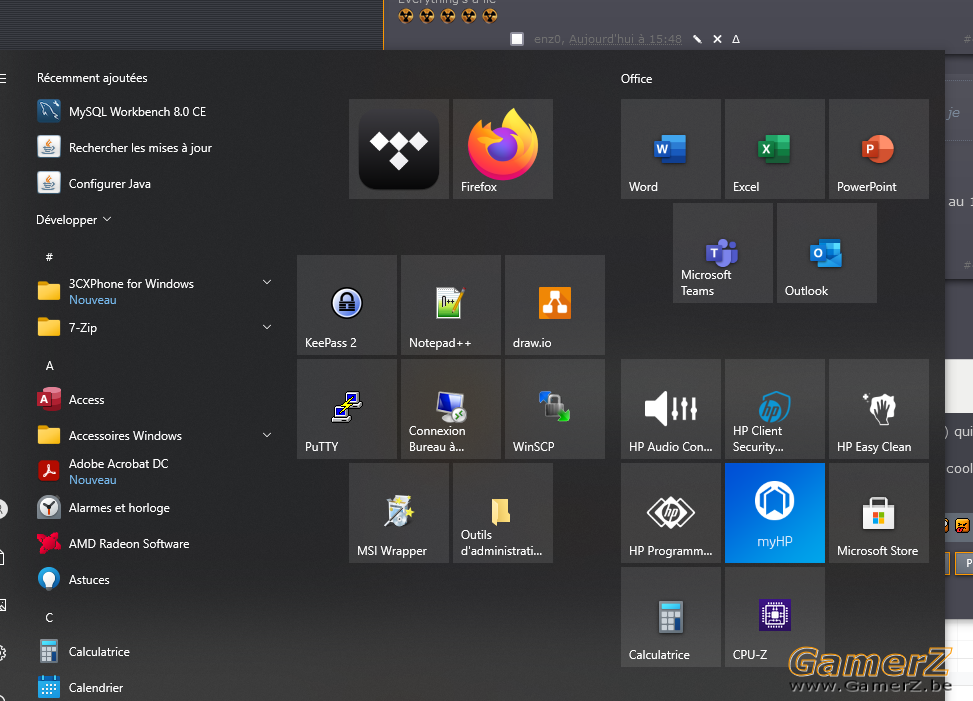
Task: Toggle the Start menu hamburger button
Action: click(2, 78)
